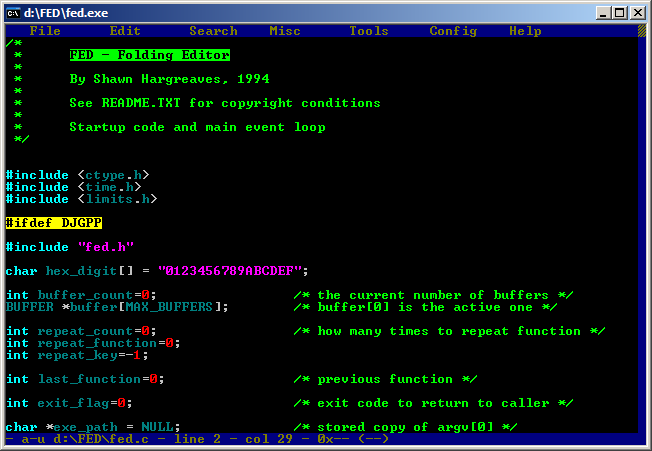Click the hex_digit string literal

point(233,271)
